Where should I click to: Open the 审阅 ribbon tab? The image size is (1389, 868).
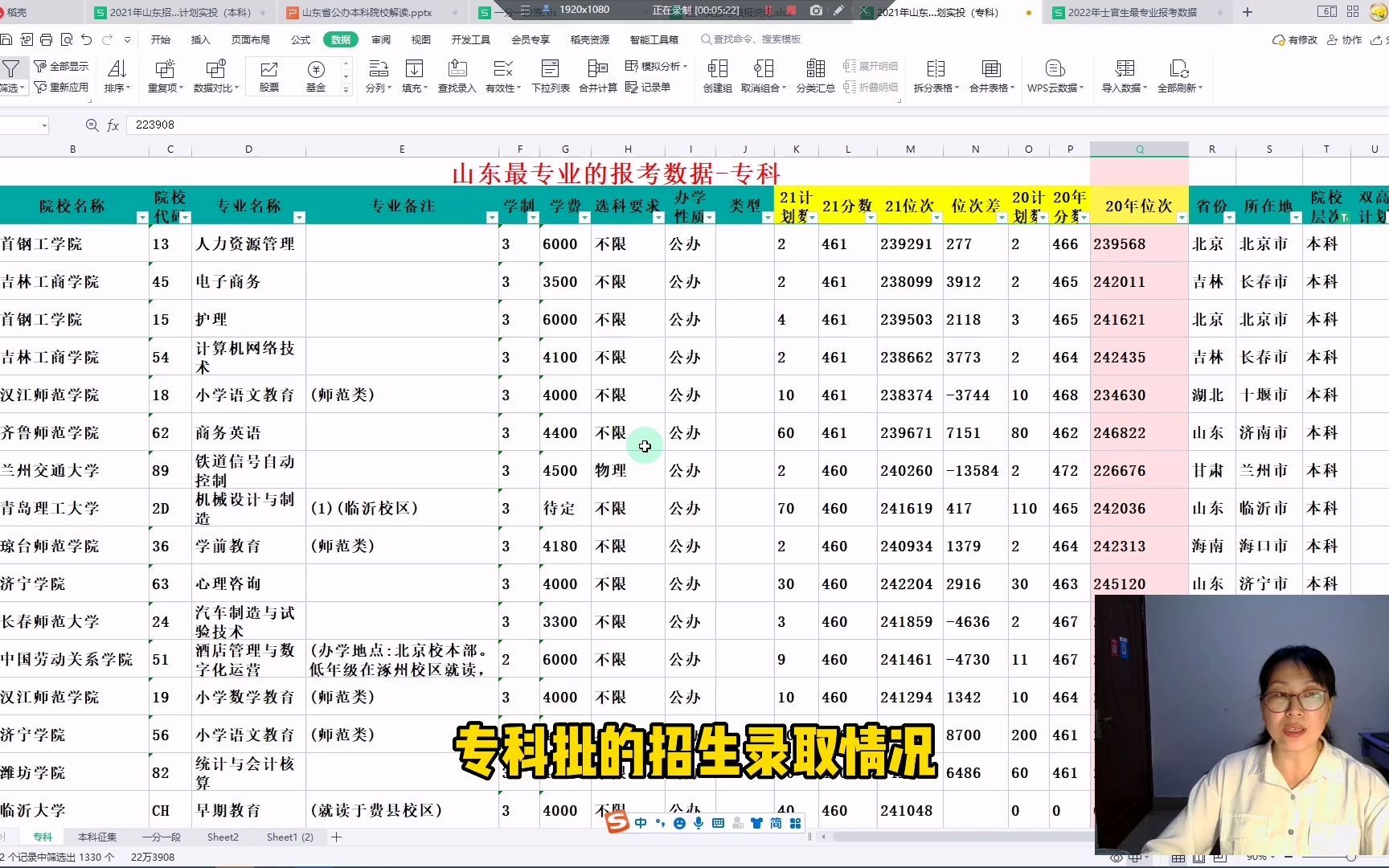[x=381, y=39]
